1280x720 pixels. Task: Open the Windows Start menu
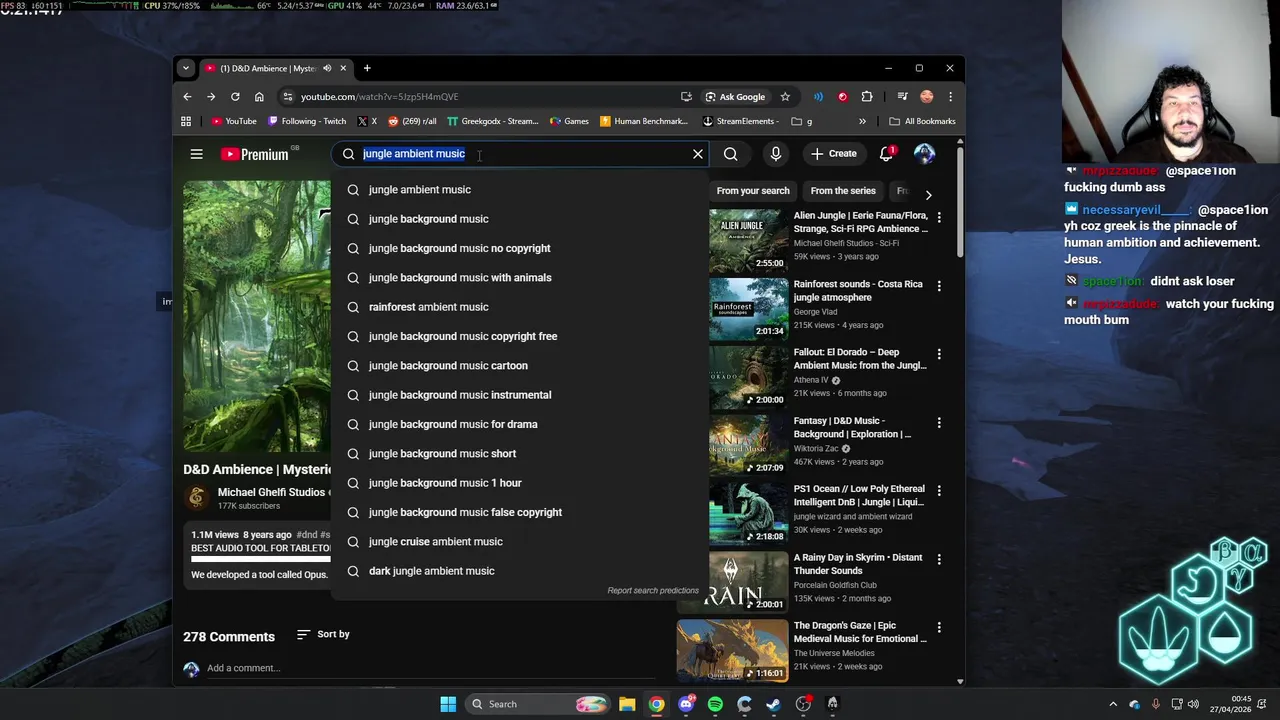pos(448,704)
